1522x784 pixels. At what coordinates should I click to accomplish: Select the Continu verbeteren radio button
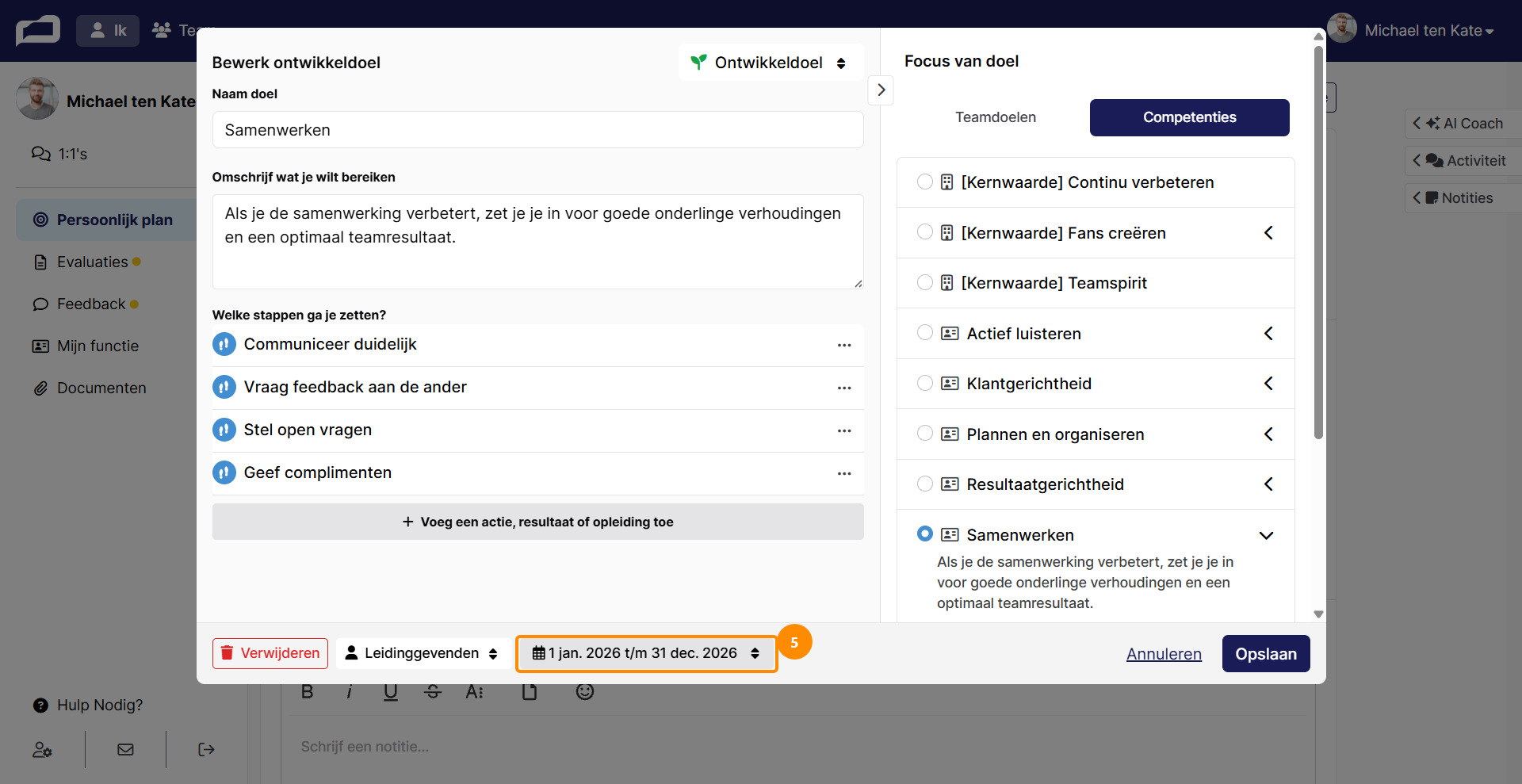[x=924, y=182]
